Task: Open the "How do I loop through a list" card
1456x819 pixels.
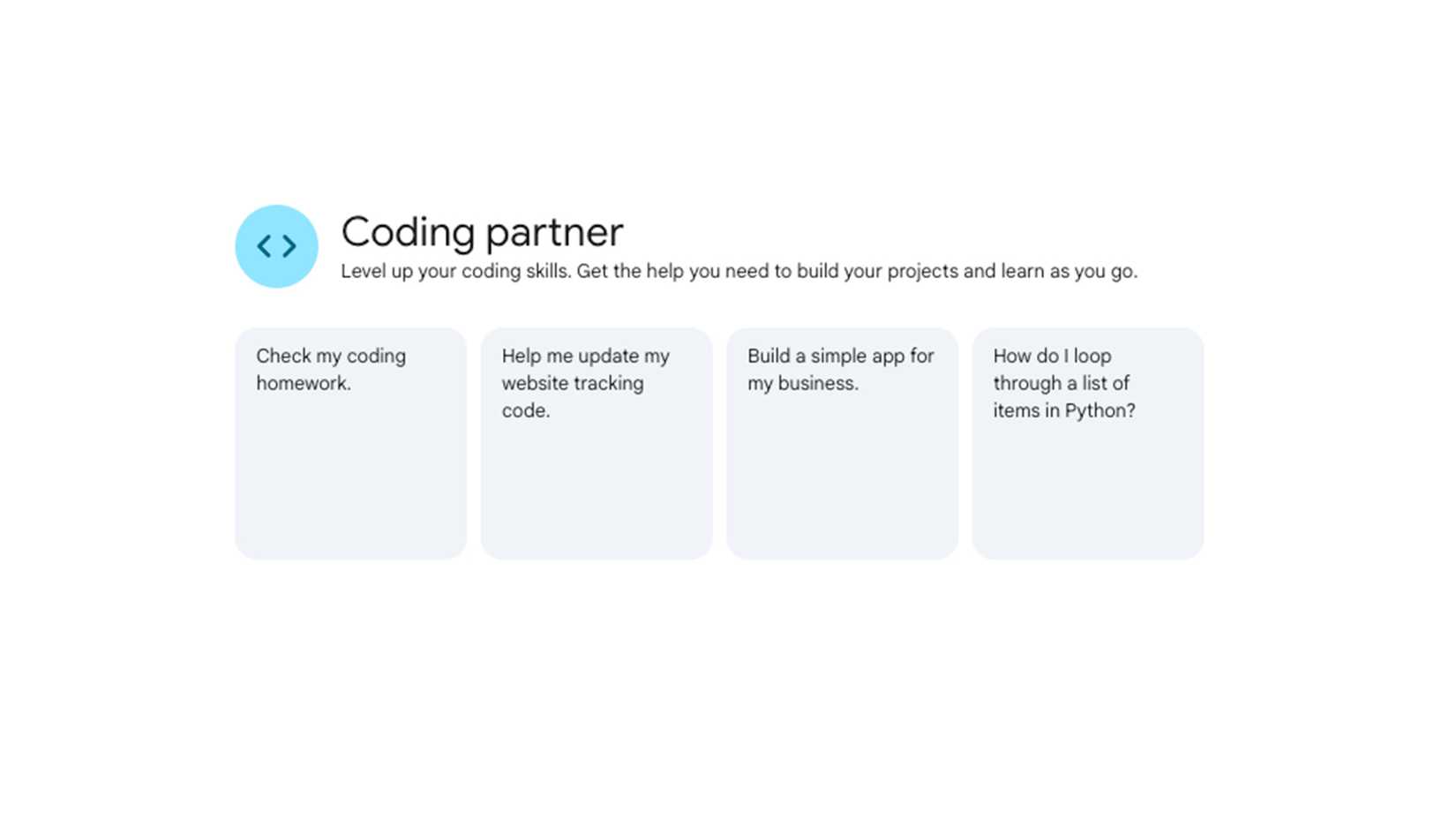Action: (1087, 443)
